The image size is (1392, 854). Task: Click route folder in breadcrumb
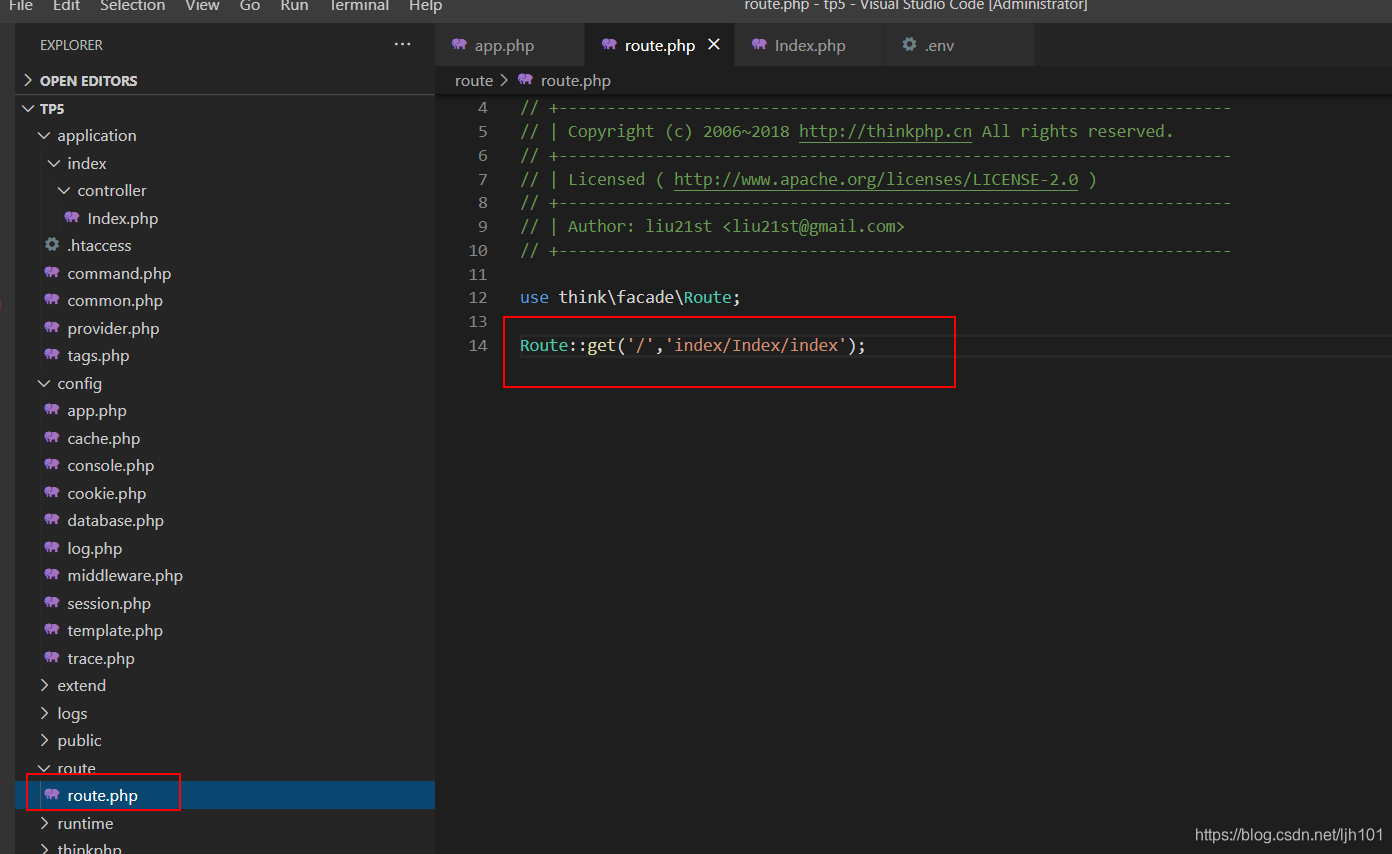point(474,80)
